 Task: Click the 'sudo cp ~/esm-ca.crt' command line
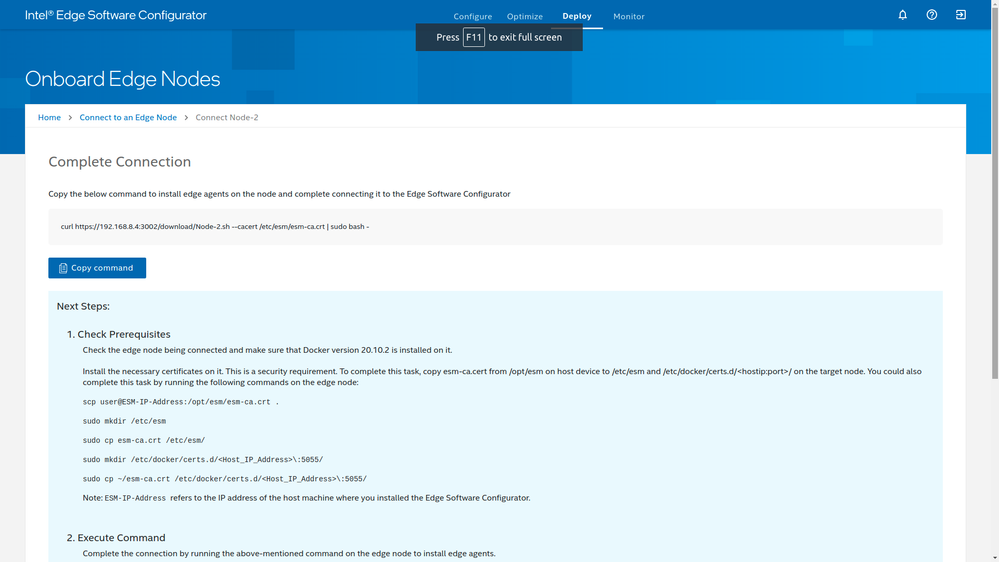click(x=224, y=479)
